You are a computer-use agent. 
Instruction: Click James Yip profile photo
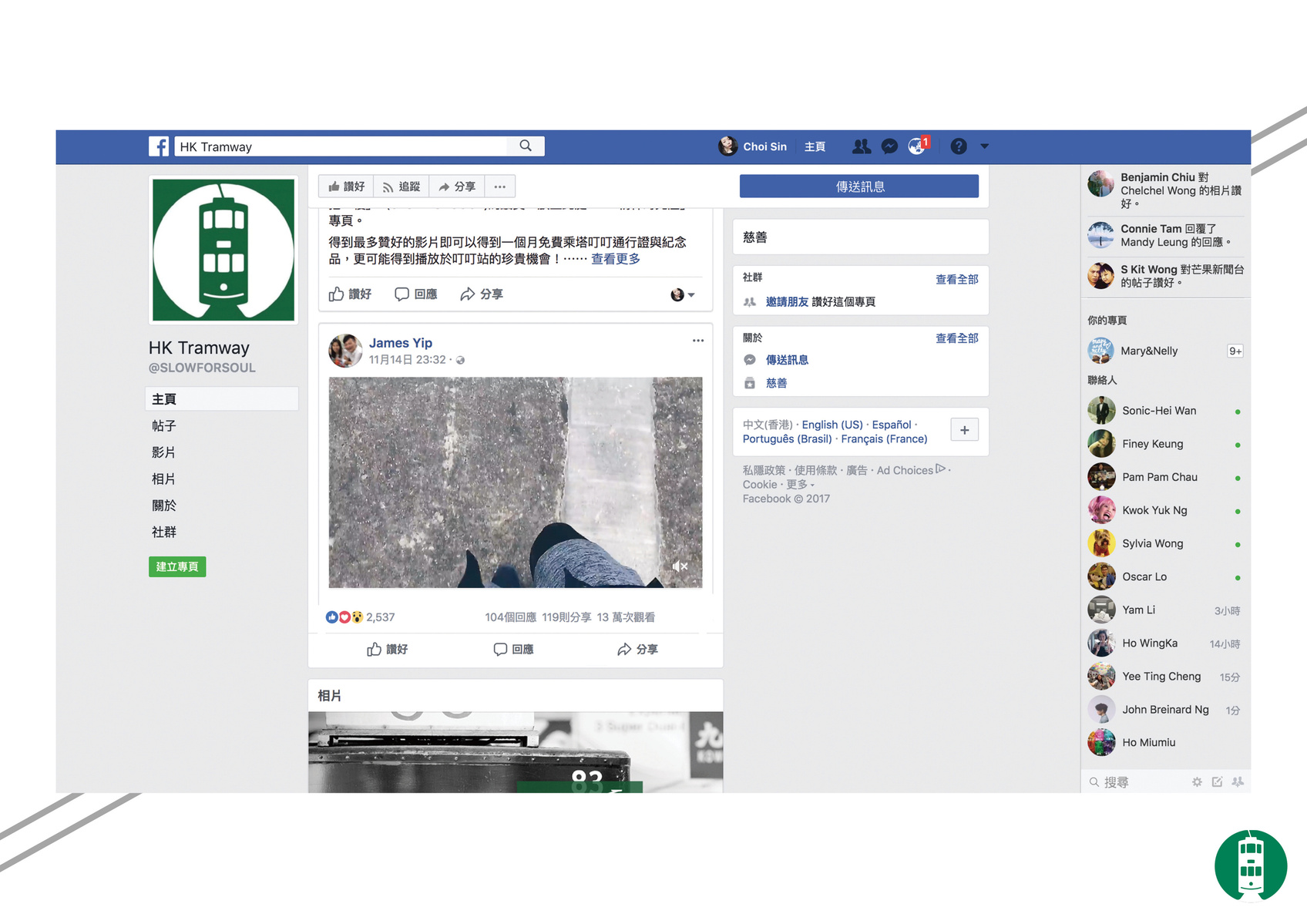(345, 351)
